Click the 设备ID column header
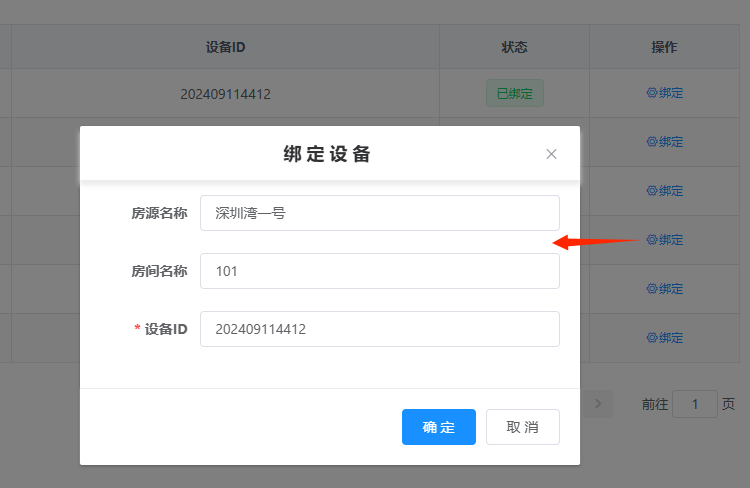750x488 pixels. (225, 47)
